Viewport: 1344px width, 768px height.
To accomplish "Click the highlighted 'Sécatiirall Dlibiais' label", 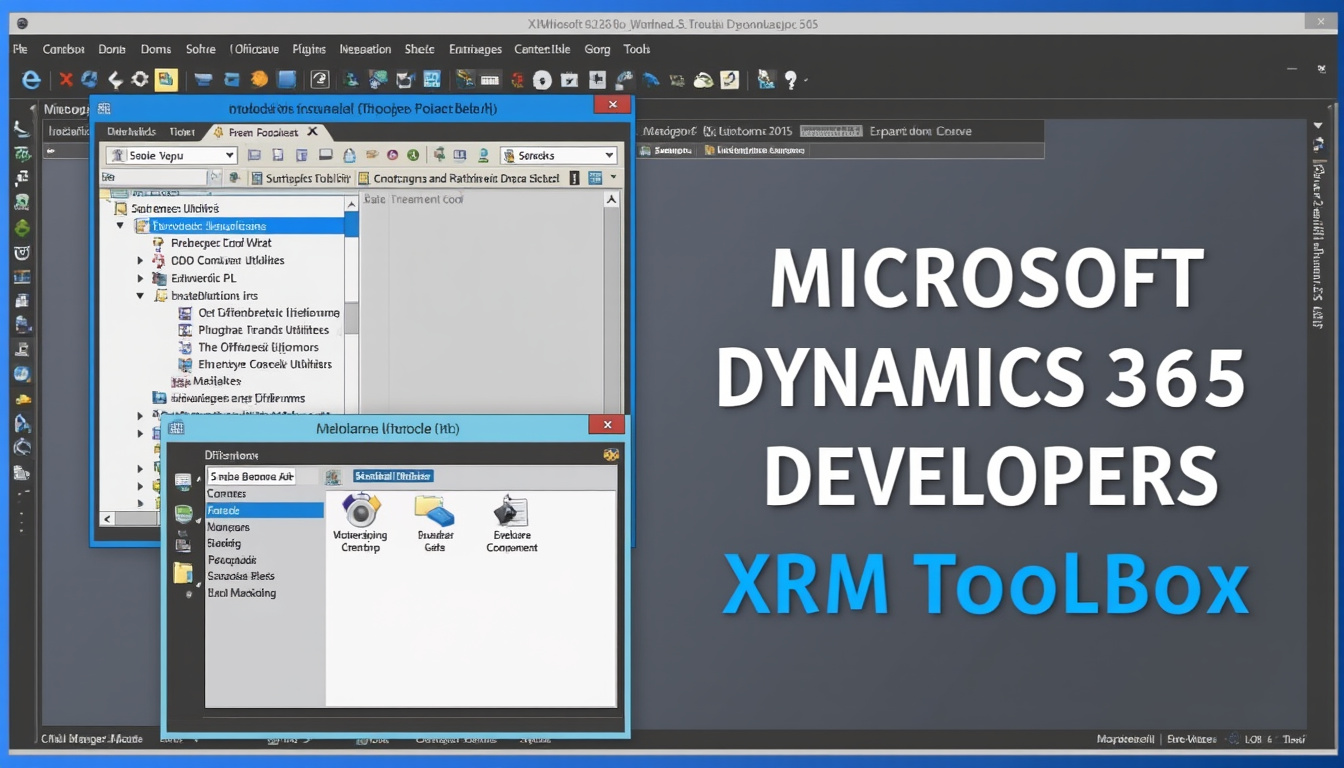I will pos(393,476).
